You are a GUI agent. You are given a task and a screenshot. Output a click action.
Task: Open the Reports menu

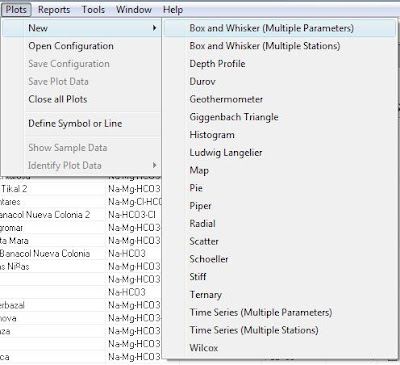[54, 10]
